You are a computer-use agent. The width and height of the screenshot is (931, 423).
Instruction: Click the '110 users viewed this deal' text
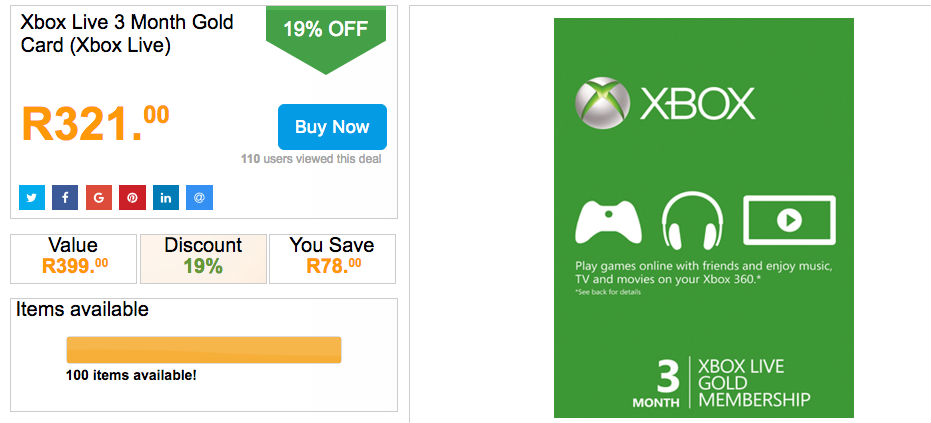click(310, 158)
